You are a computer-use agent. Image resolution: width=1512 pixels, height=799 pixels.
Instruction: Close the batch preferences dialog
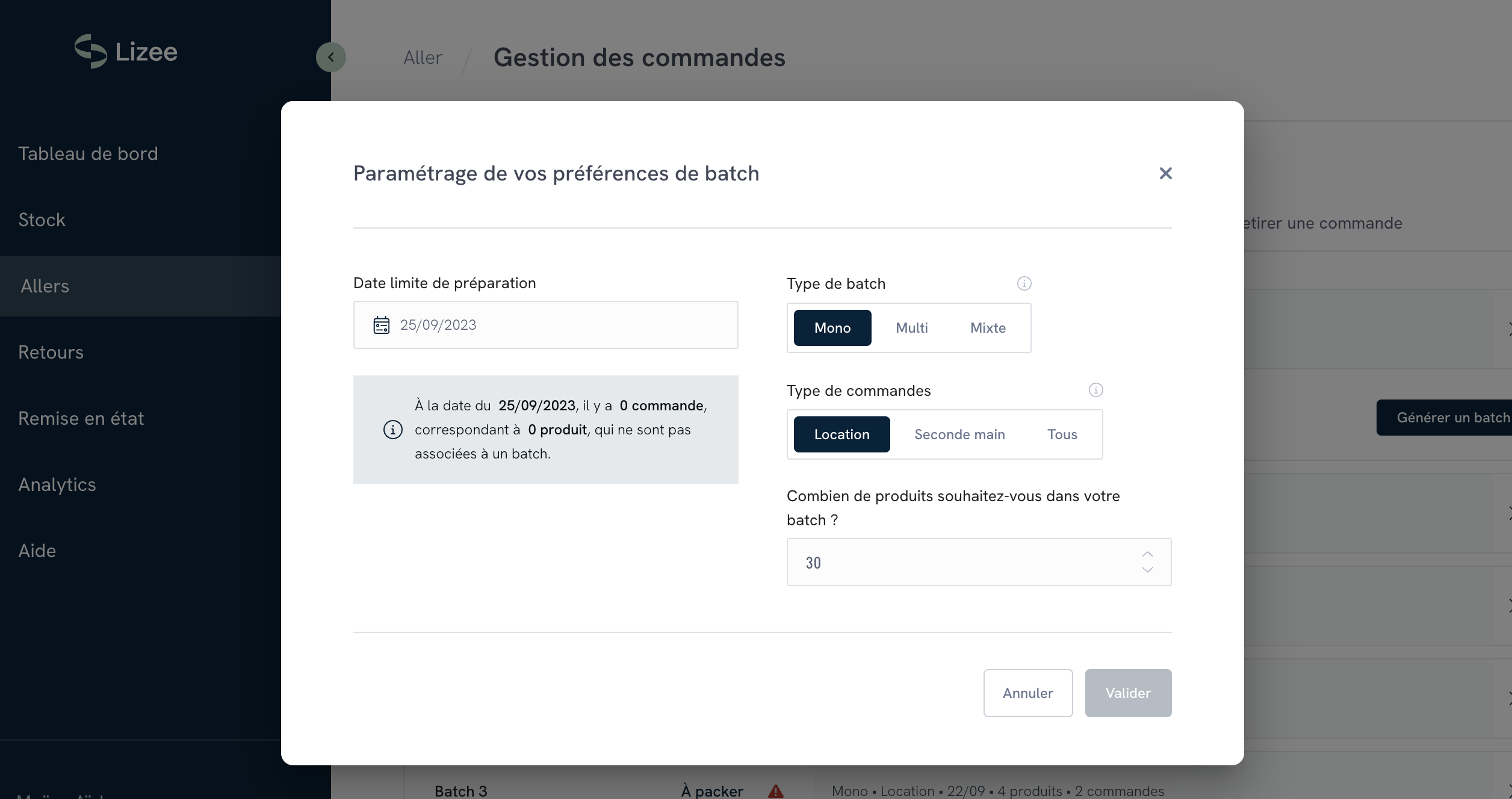(x=1165, y=173)
